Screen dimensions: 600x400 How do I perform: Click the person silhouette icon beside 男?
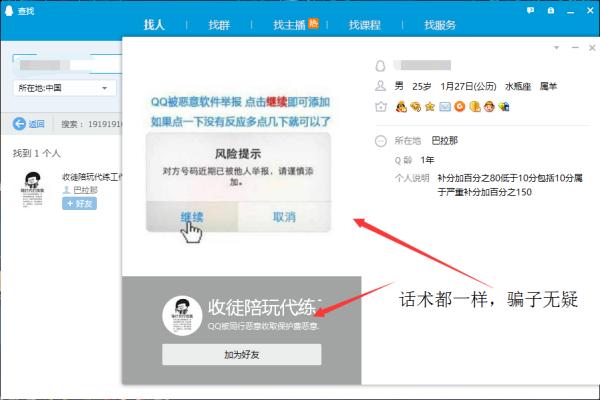[x=380, y=86]
